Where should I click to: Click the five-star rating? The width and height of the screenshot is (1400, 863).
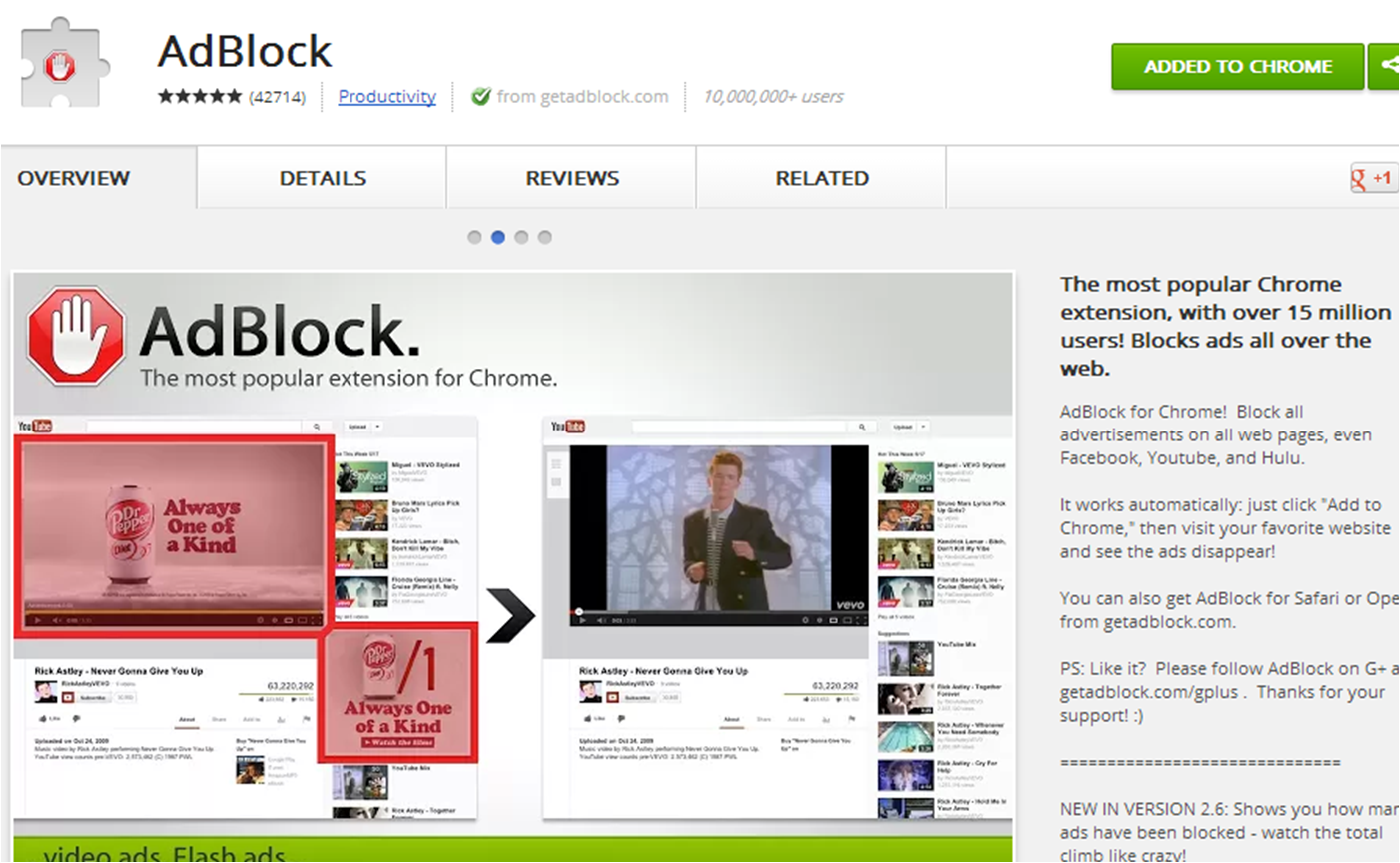click(x=199, y=96)
